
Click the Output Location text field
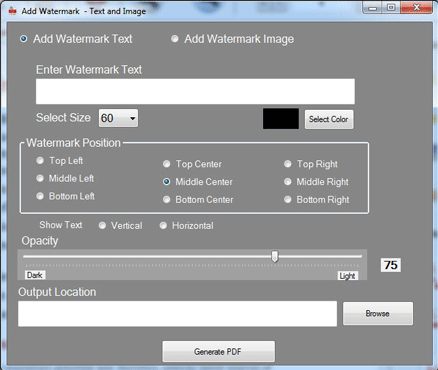[x=177, y=314]
